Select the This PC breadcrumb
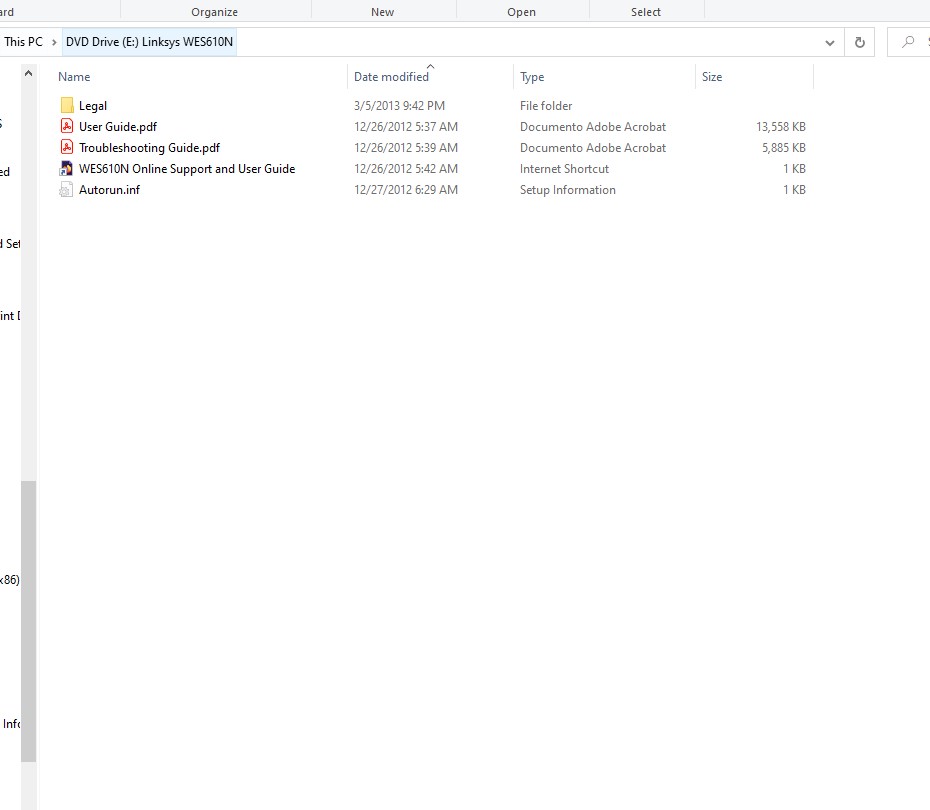 (23, 42)
